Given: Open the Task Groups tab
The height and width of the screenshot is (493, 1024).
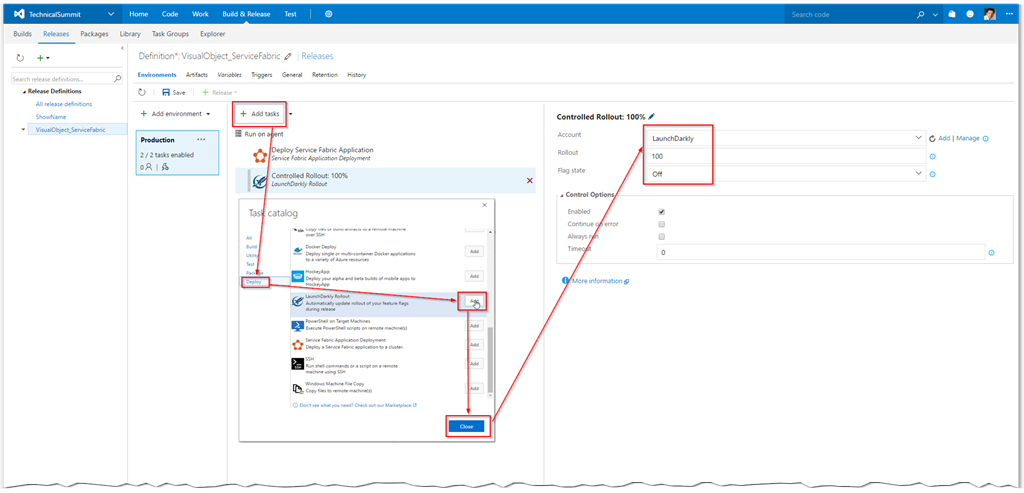Looking at the screenshot, I should click(170, 34).
